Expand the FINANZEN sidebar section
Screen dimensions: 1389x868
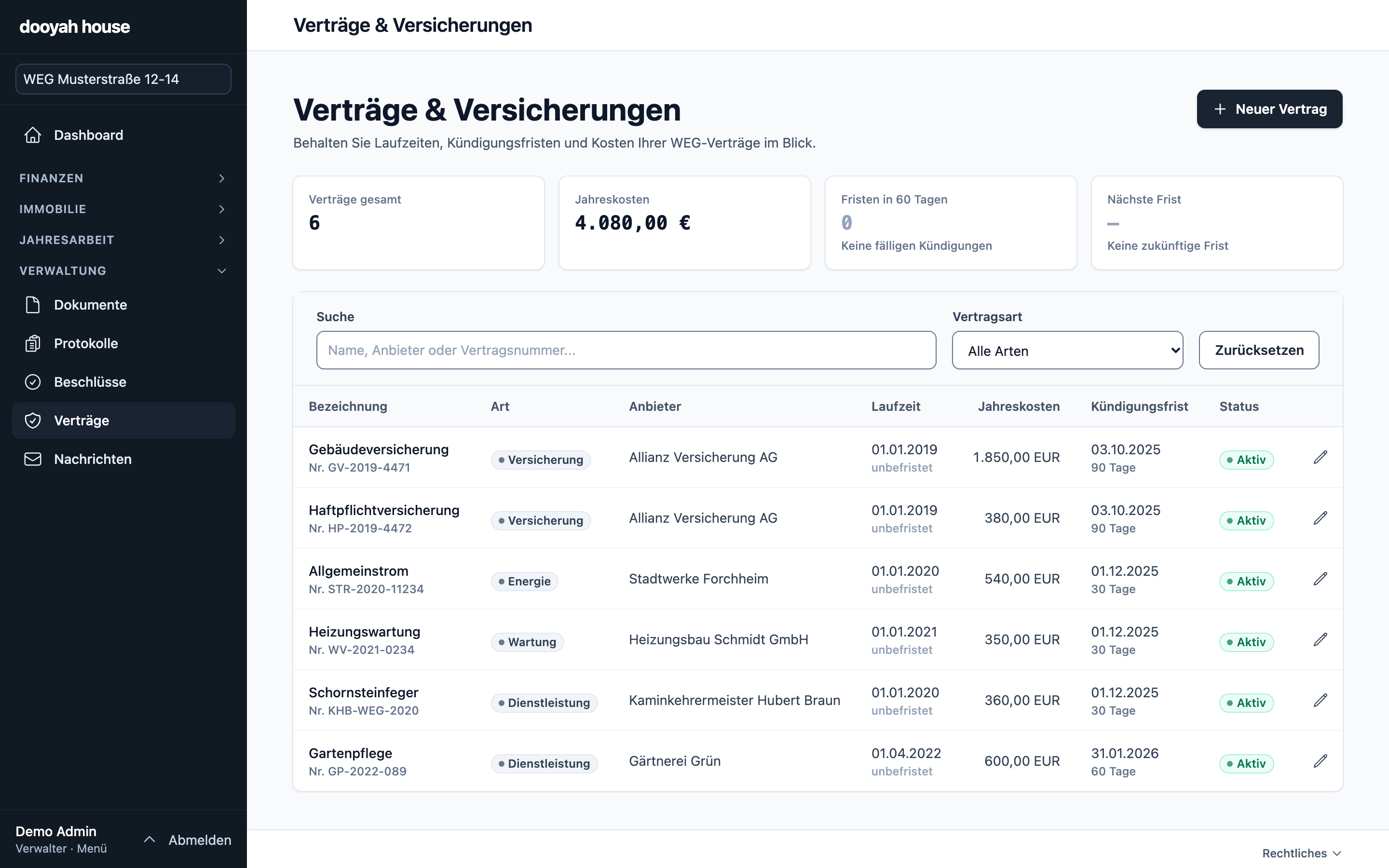[123, 178]
